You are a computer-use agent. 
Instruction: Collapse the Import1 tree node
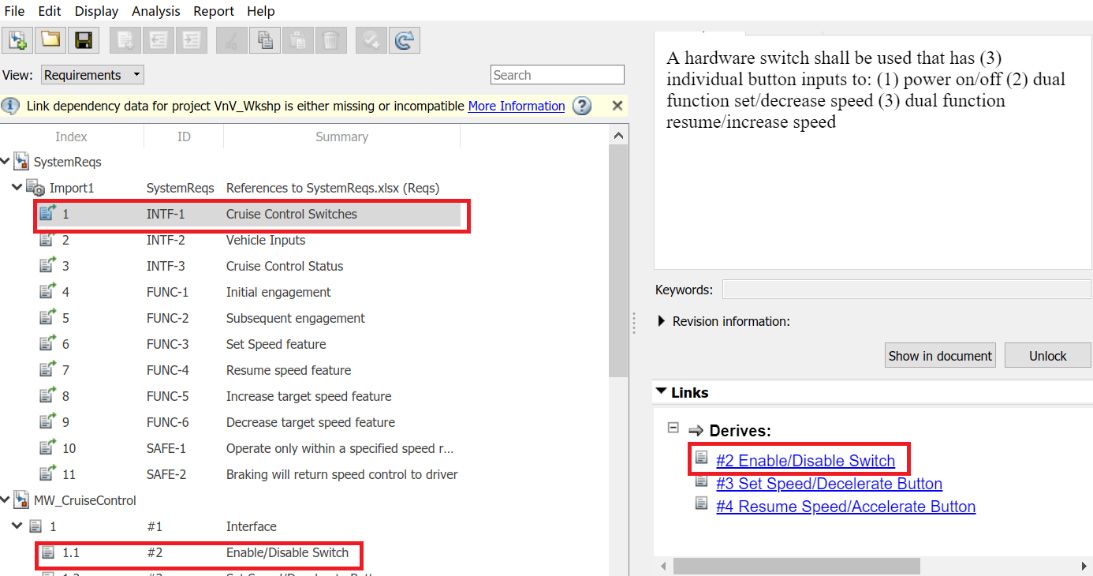(x=17, y=188)
